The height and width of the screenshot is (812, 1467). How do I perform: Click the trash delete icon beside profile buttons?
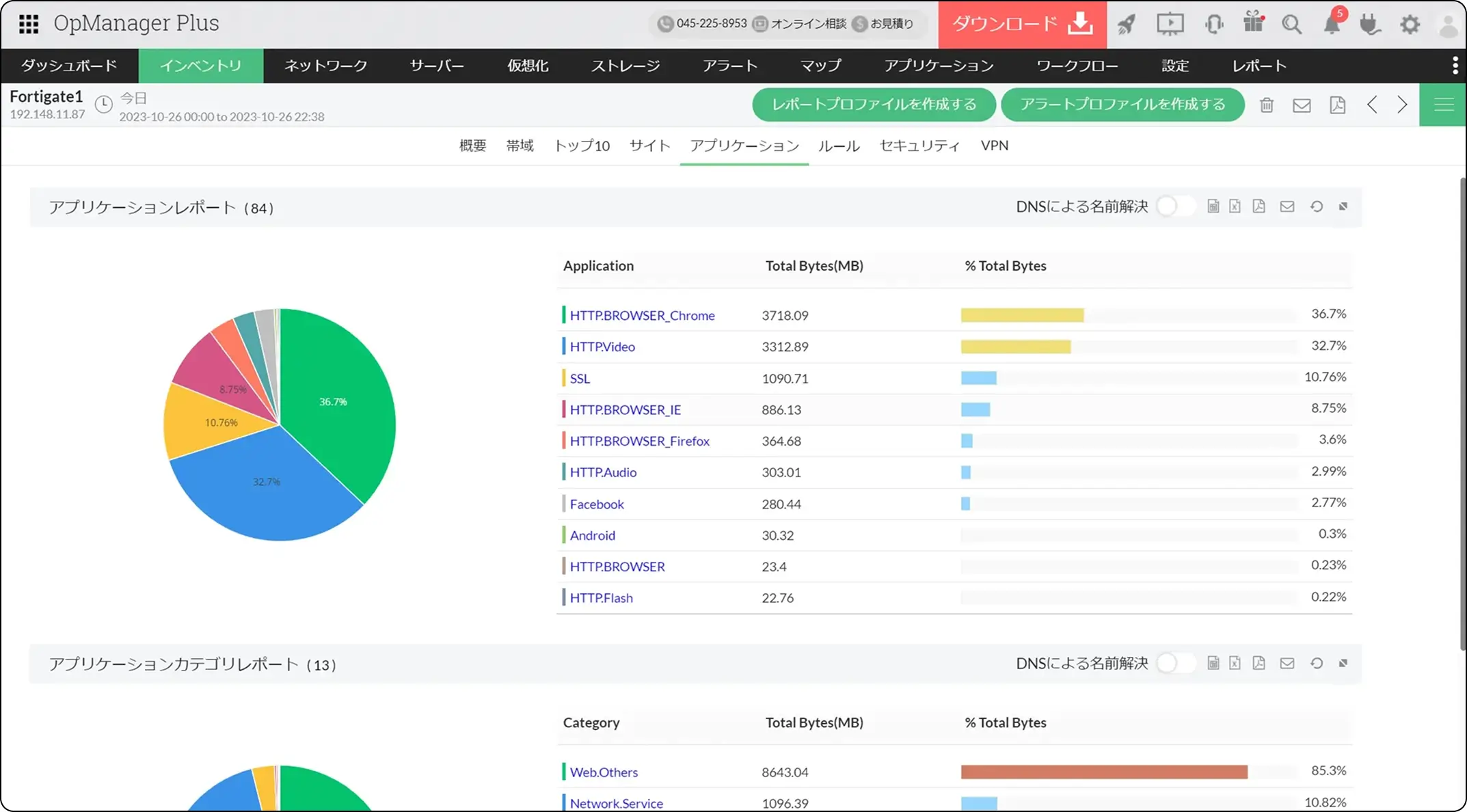point(1267,105)
